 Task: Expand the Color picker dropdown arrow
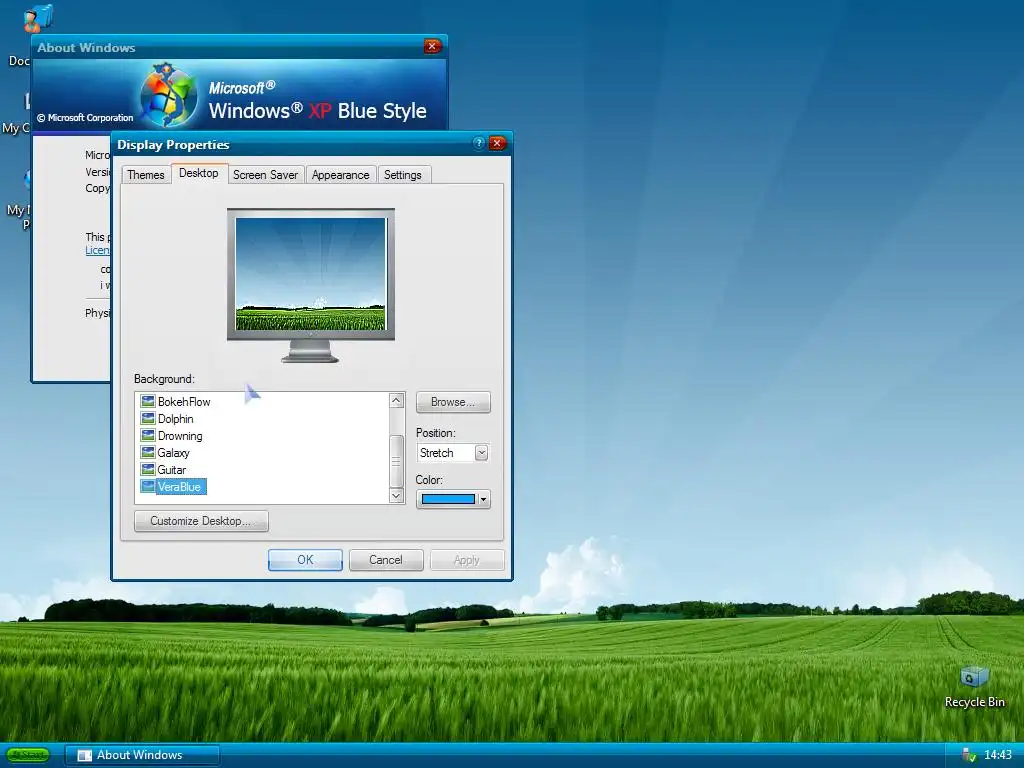pos(483,500)
